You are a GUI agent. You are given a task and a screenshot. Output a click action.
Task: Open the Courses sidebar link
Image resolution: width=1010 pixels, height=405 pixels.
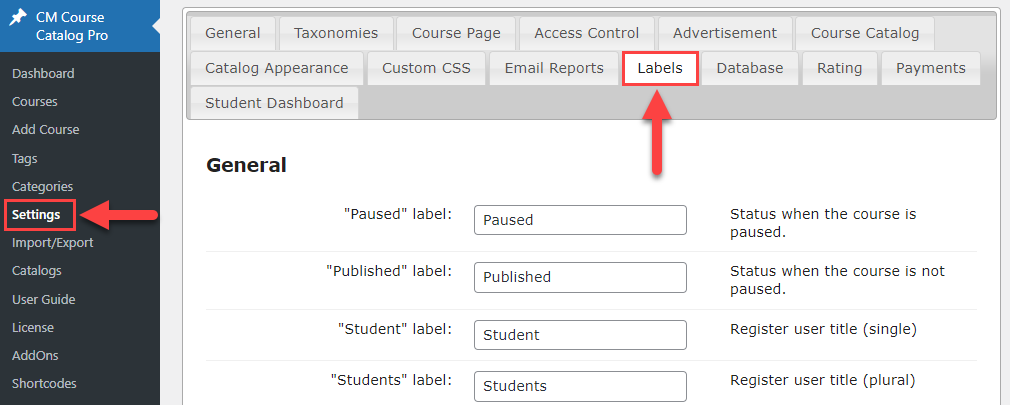35,102
